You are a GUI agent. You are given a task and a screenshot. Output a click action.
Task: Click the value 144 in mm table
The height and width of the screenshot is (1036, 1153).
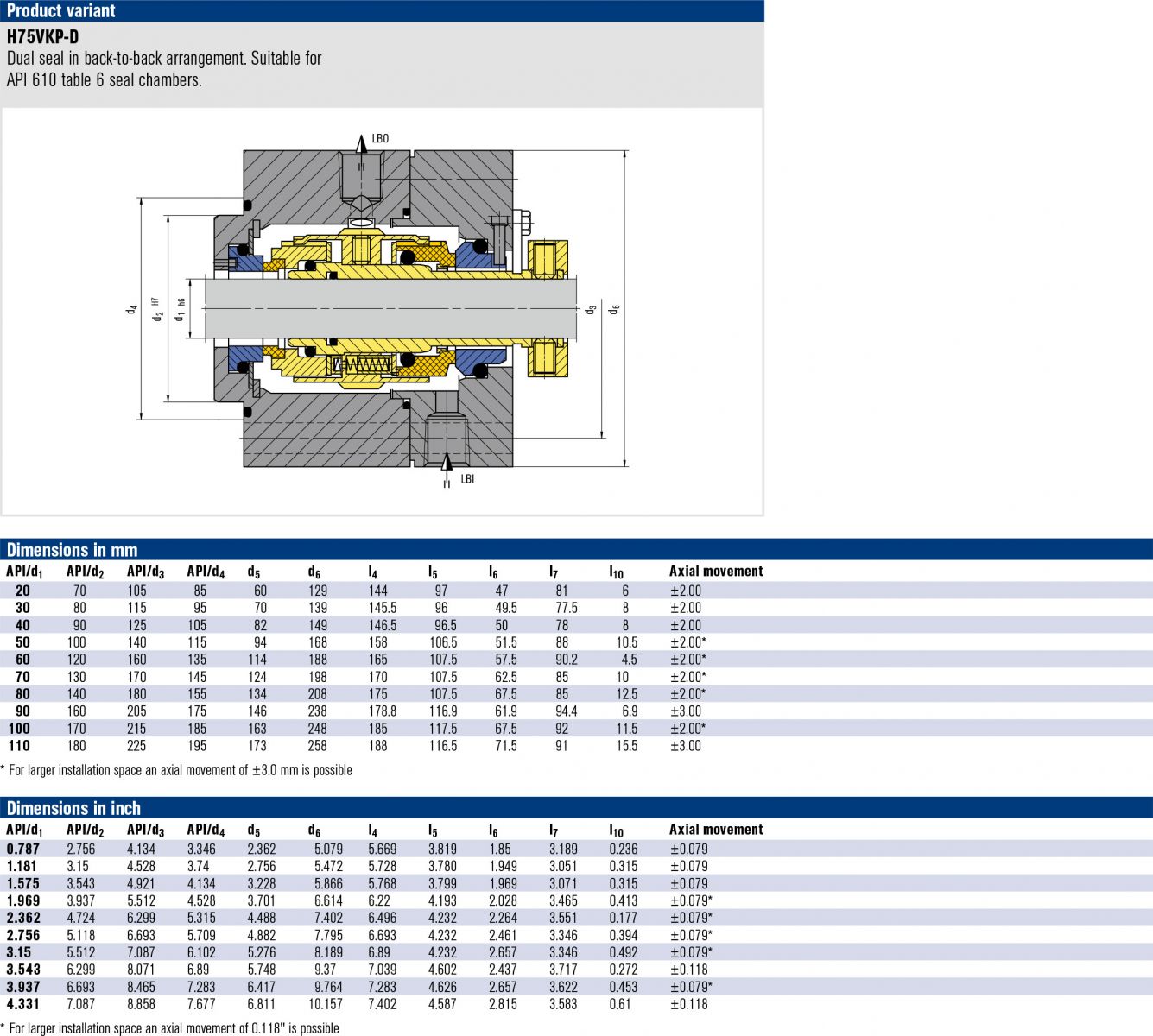coord(378,591)
